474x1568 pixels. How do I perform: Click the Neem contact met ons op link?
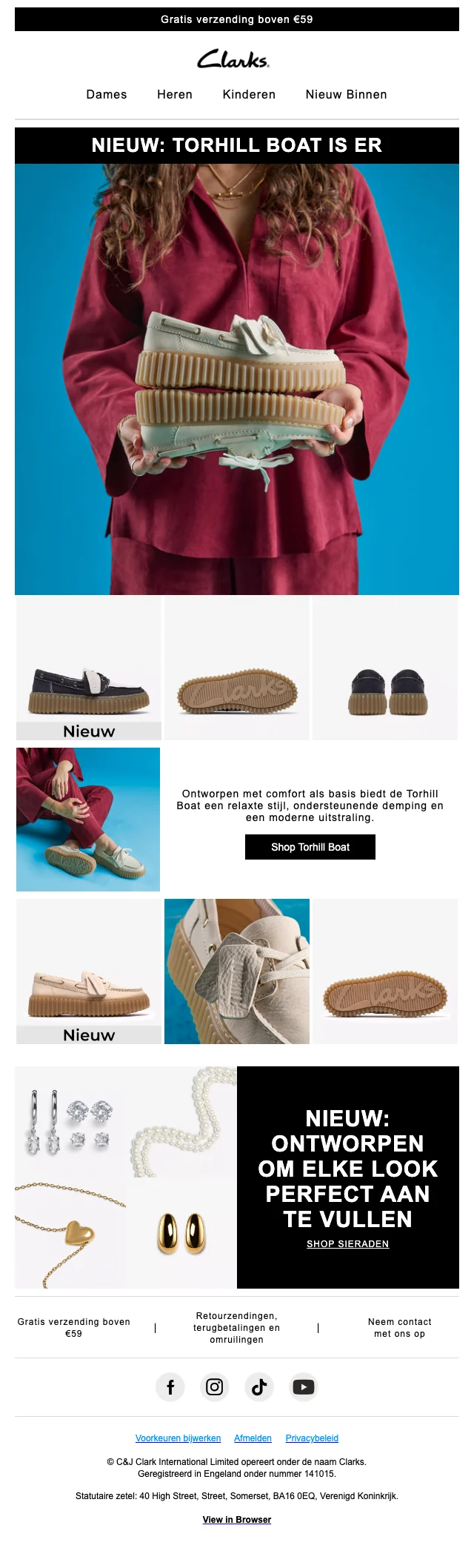tap(399, 1327)
